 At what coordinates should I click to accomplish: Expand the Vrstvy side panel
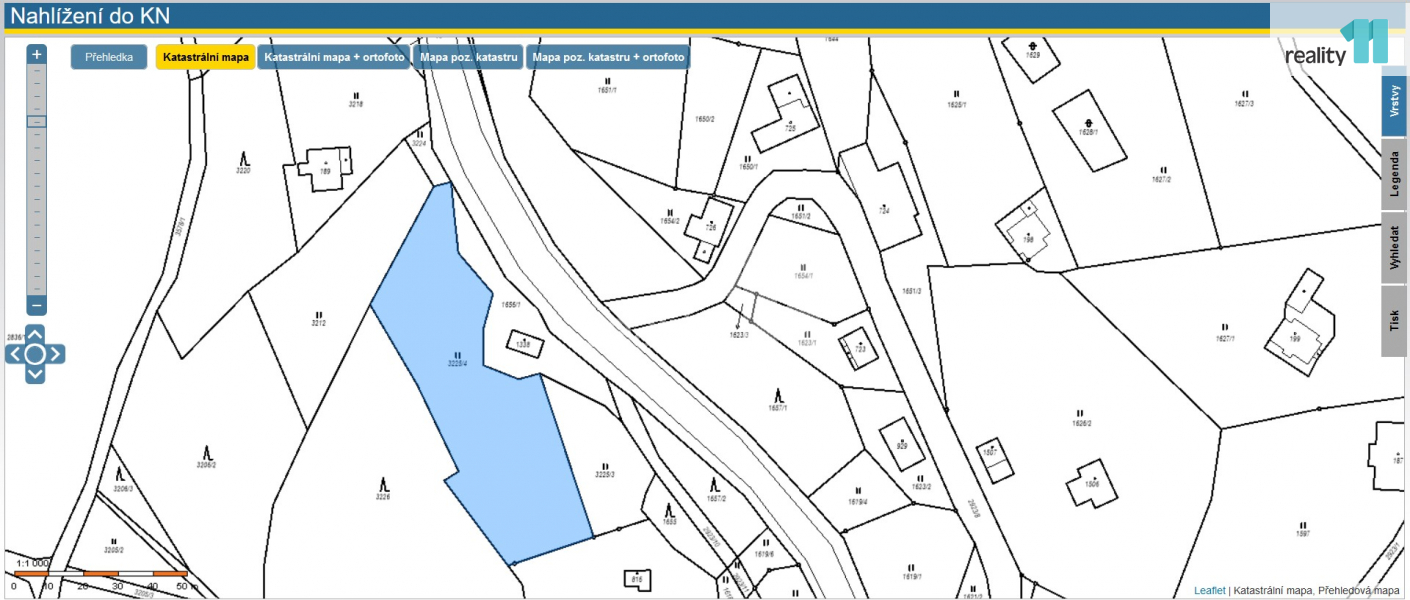[x=1394, y=101]
